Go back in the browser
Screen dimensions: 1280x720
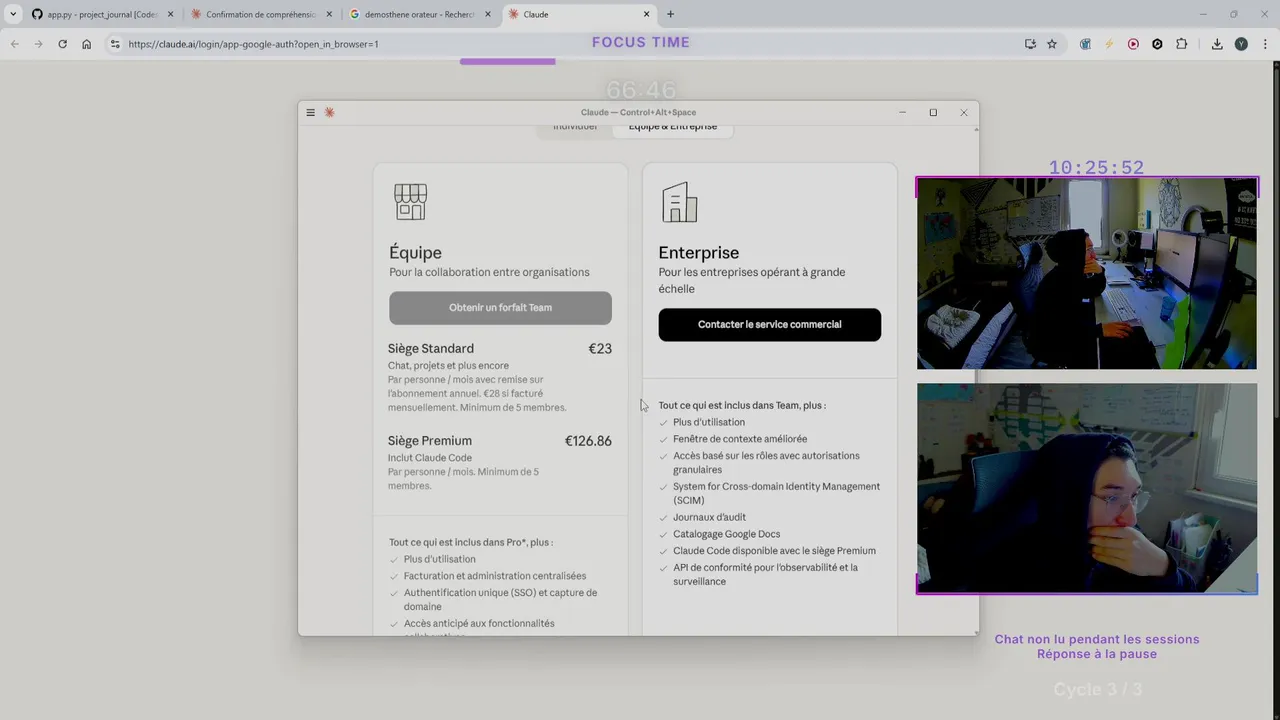pyautogui.click(x=14, y=44)
